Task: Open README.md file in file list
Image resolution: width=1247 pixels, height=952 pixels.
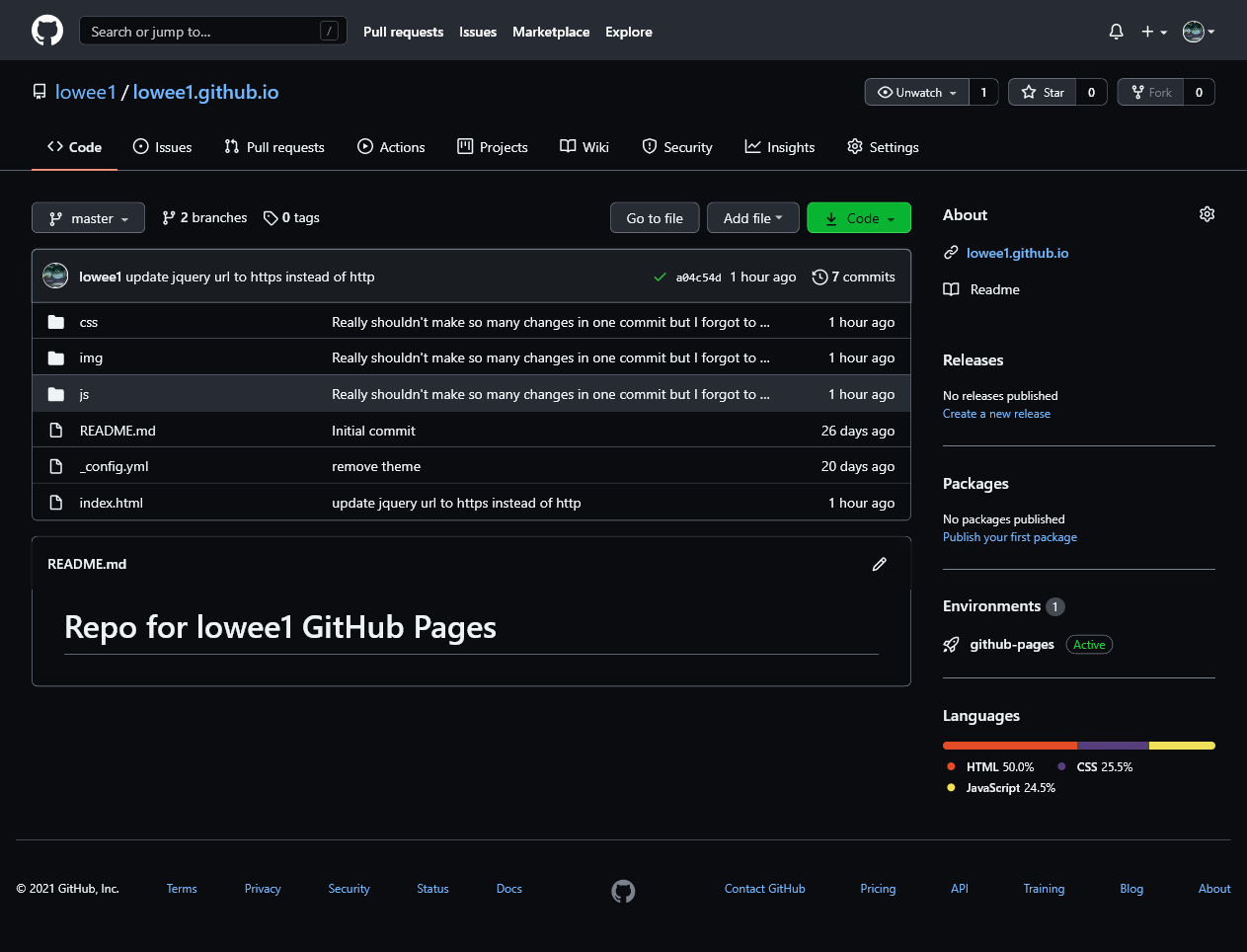Action: (117, 431)
